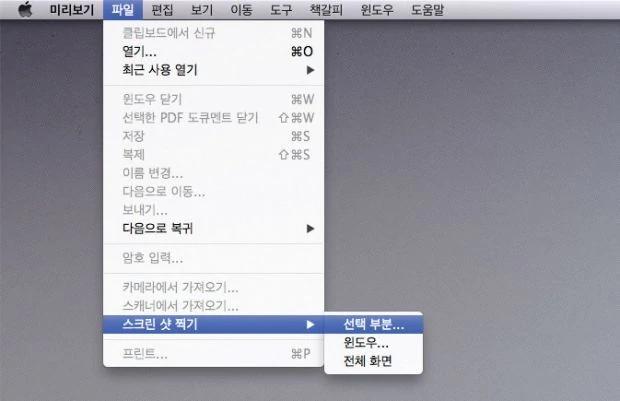Choose 전체 화면 screenshot option
This screenshot has width=620, height=401.
[x=373, y=361]
